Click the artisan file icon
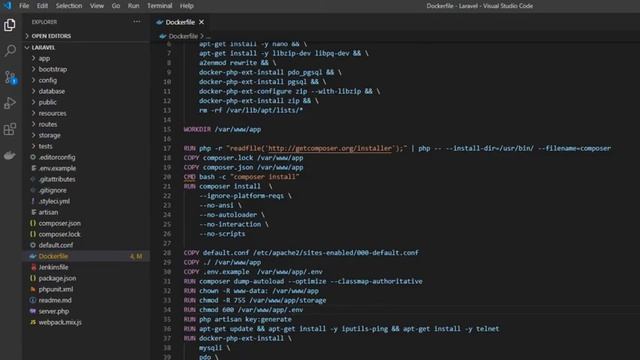 click(33, 212)
